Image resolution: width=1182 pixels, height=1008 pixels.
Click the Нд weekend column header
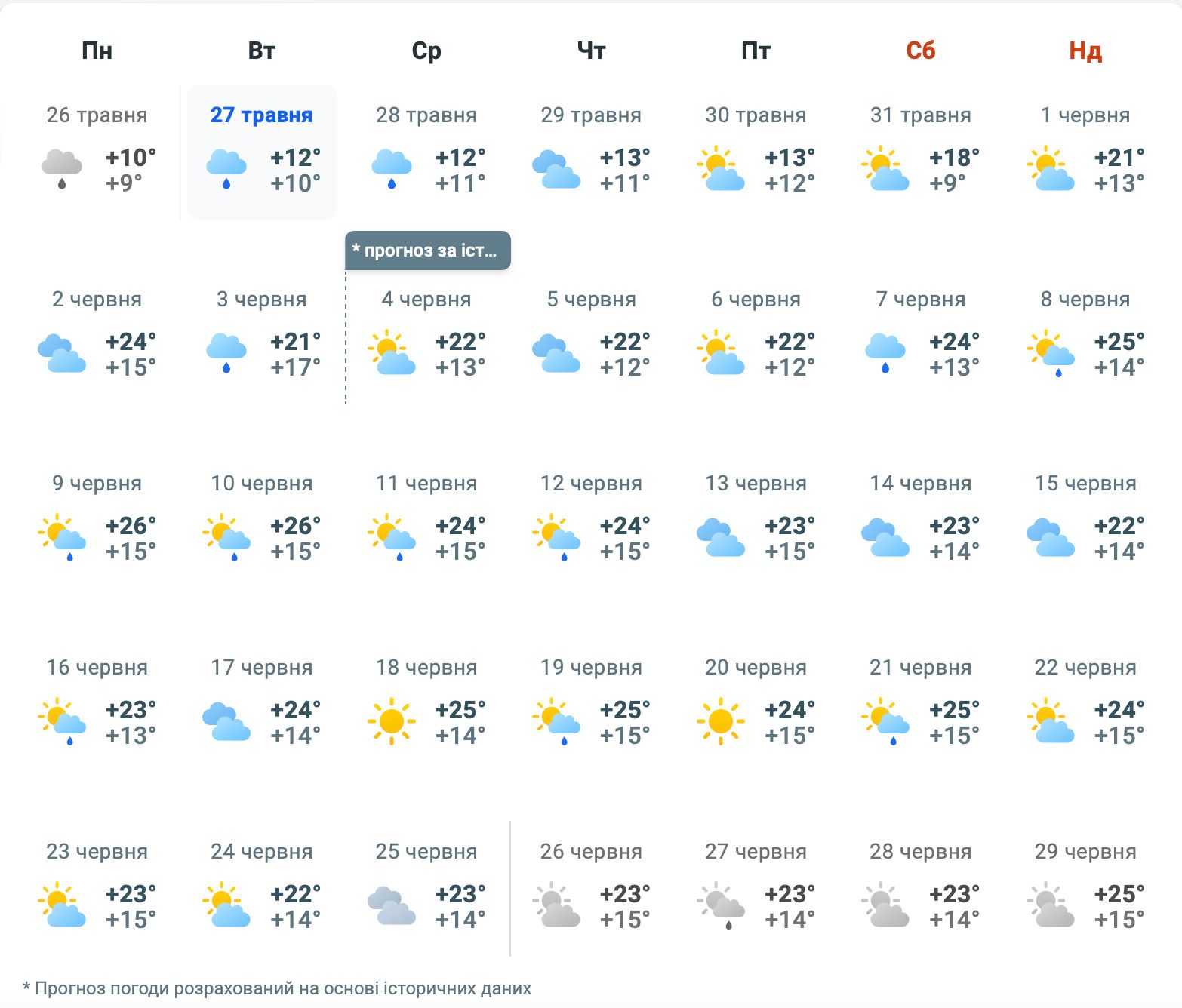click(x=1085, y=51)
